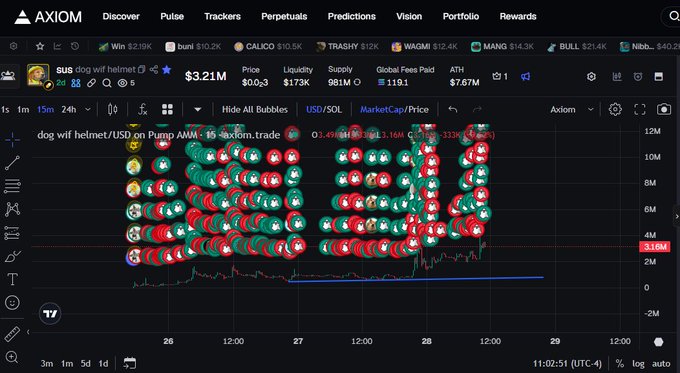Open the Discover page

pyautogui.click(x=121, y=16)
